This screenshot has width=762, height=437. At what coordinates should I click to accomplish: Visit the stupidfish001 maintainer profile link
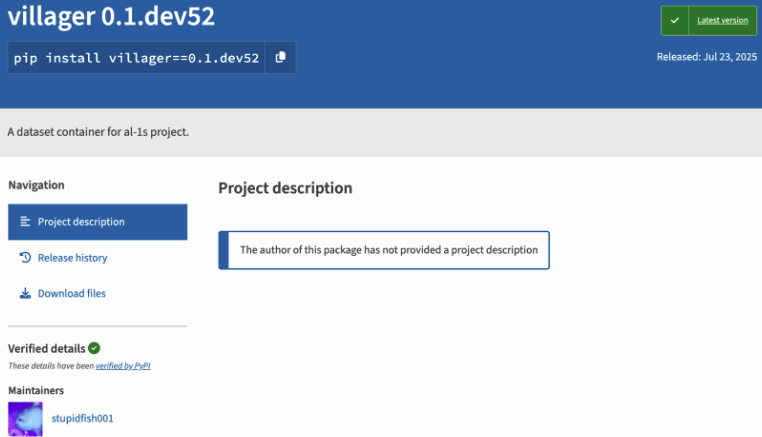click(x=82, y=418)
